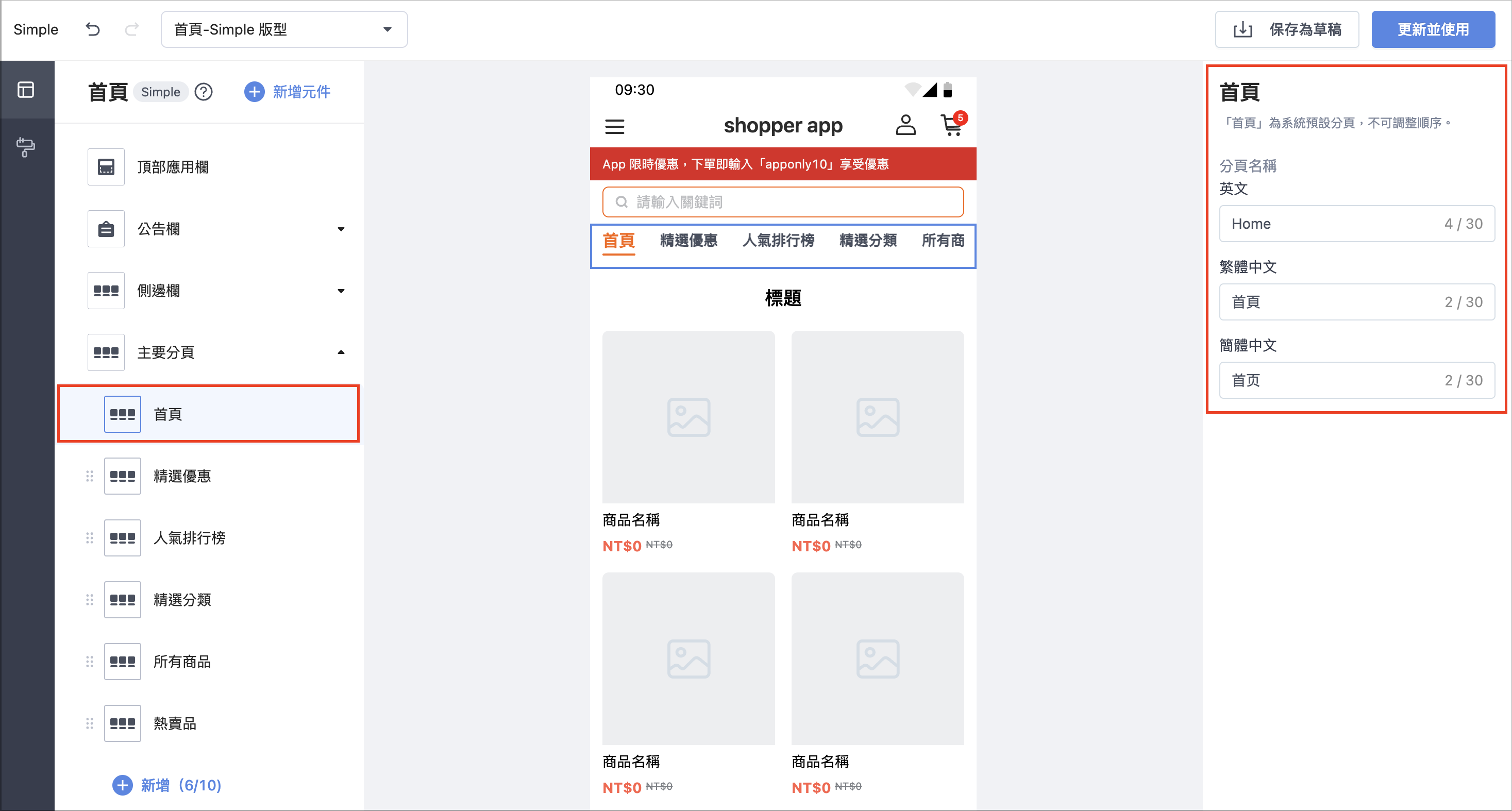The width and height of the screenshot is (1512, 811).
Task: Click drag handle beside 人氣排行榜
Action: click(x=89, y=537)
